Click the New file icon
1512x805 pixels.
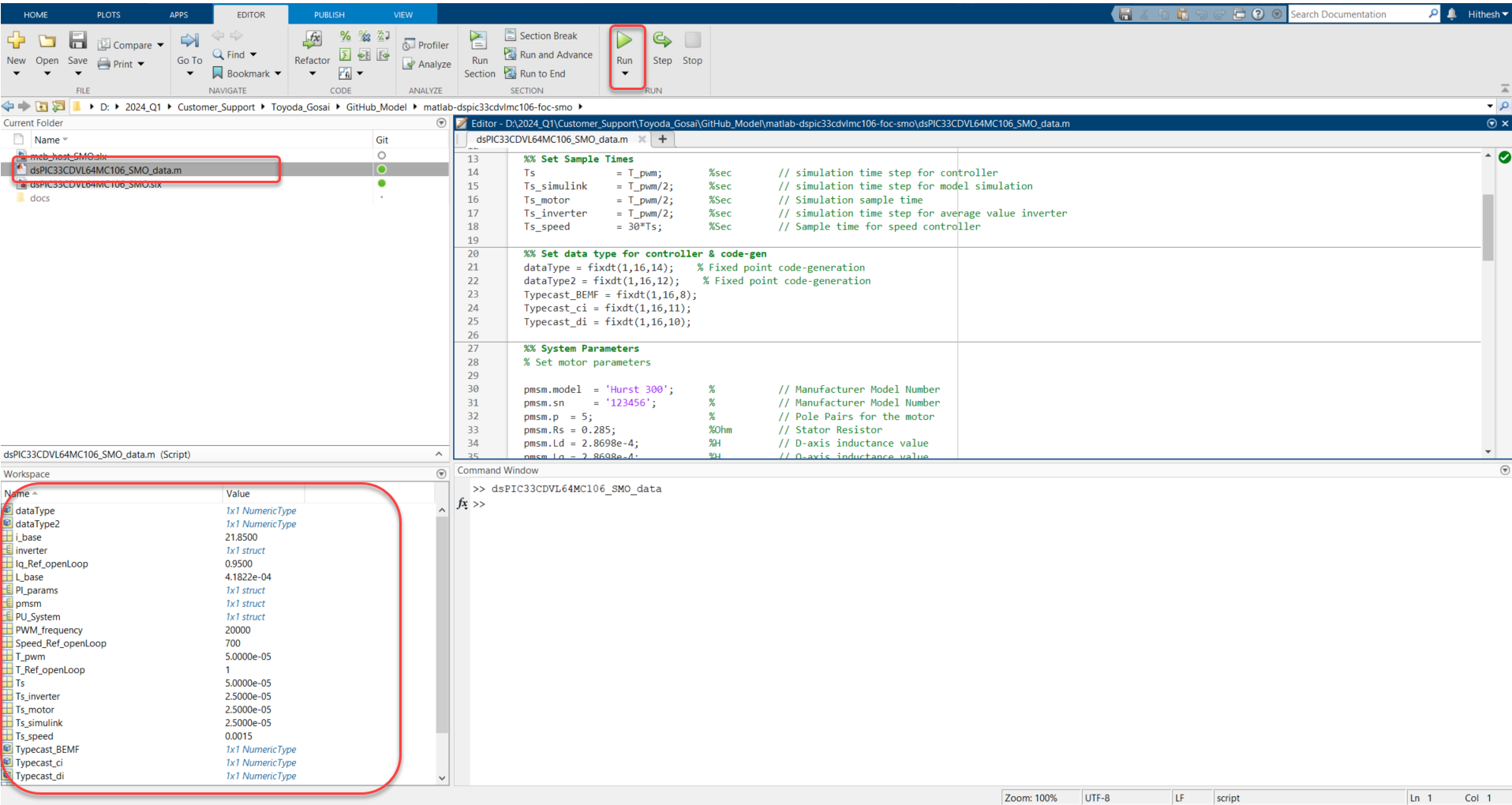click(x=16, y=40)
